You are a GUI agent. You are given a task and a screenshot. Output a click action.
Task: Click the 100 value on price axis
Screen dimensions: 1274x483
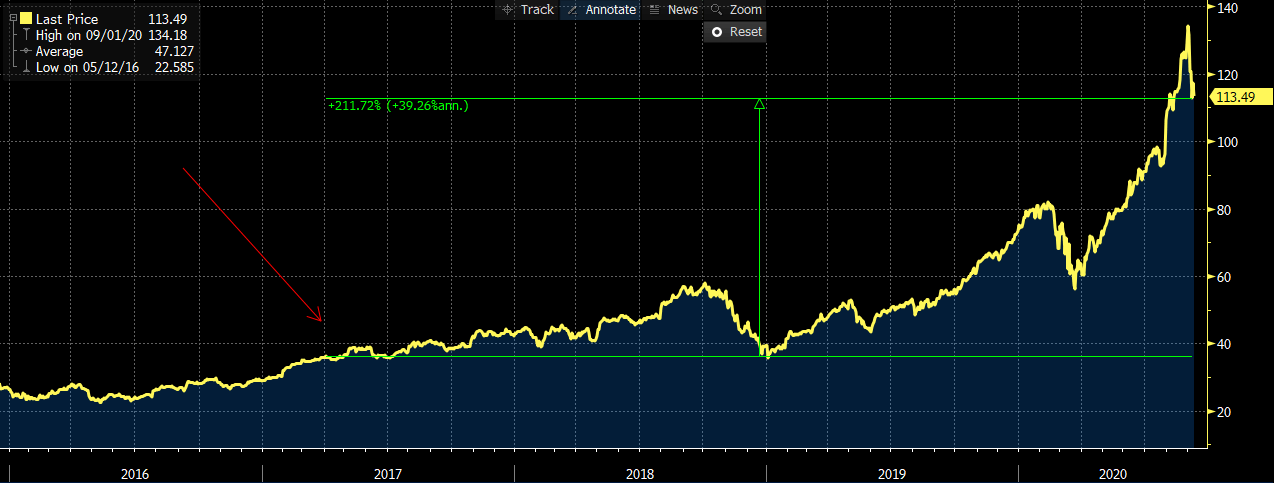pos(1226,143)
